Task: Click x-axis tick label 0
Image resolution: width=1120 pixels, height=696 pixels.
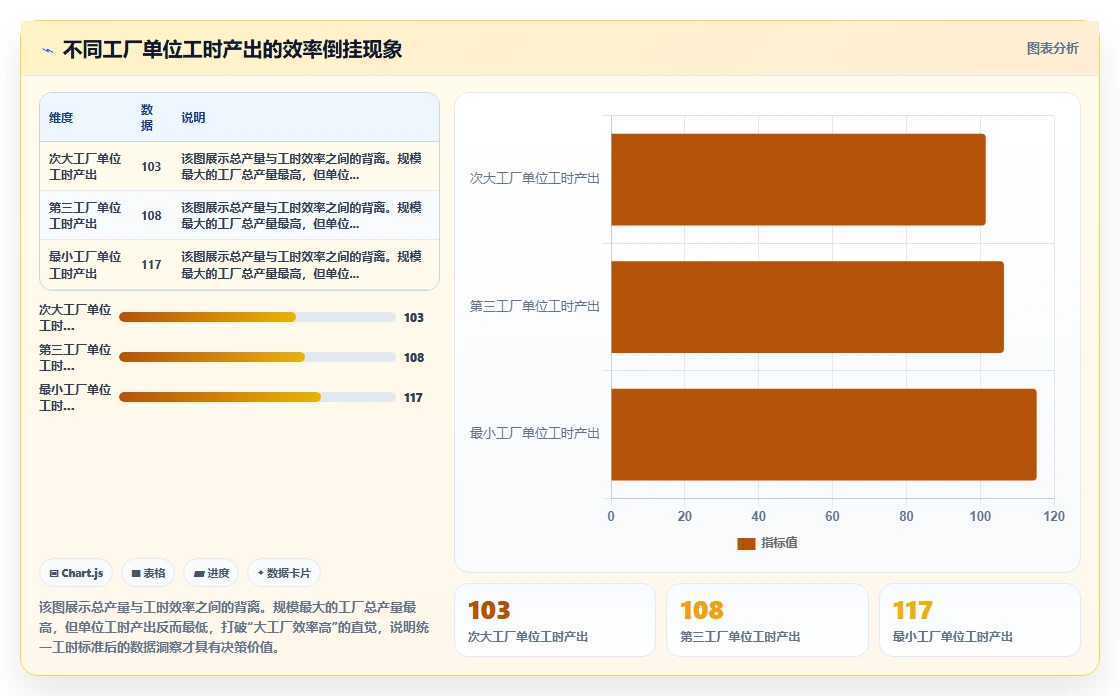Action: pos(611,517)
